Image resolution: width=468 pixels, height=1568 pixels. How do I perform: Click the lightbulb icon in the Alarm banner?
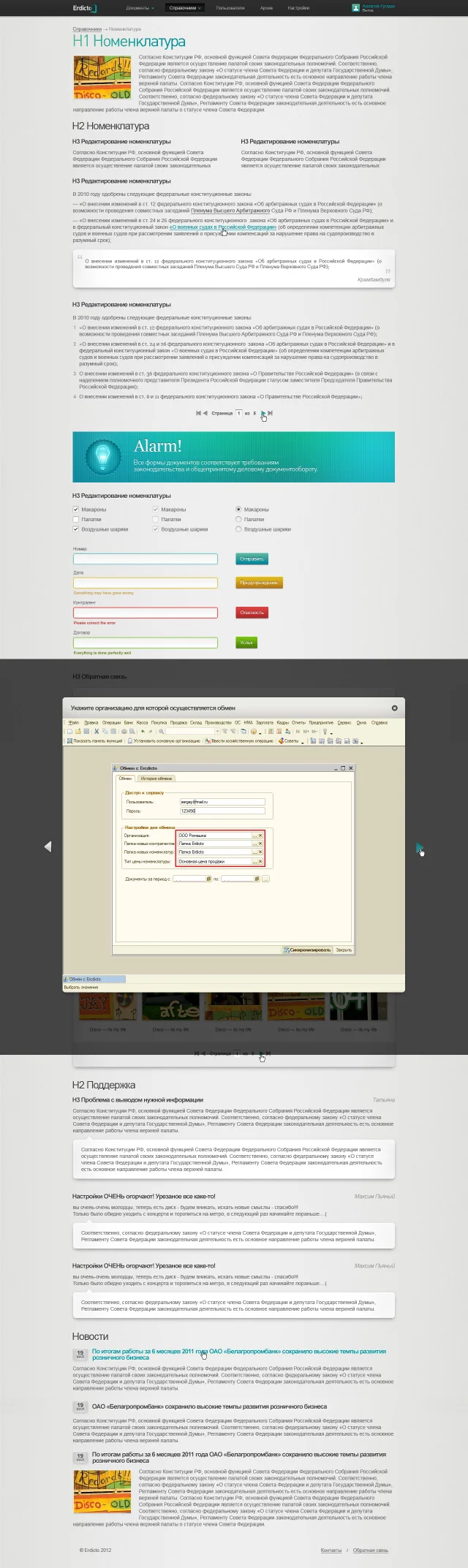[x=103, y=457]
